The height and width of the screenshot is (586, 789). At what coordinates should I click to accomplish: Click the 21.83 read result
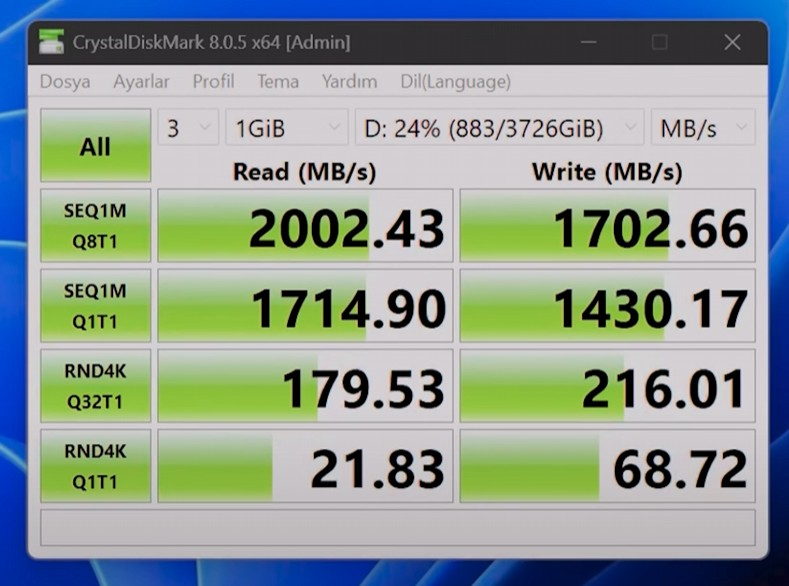[305, 466]
